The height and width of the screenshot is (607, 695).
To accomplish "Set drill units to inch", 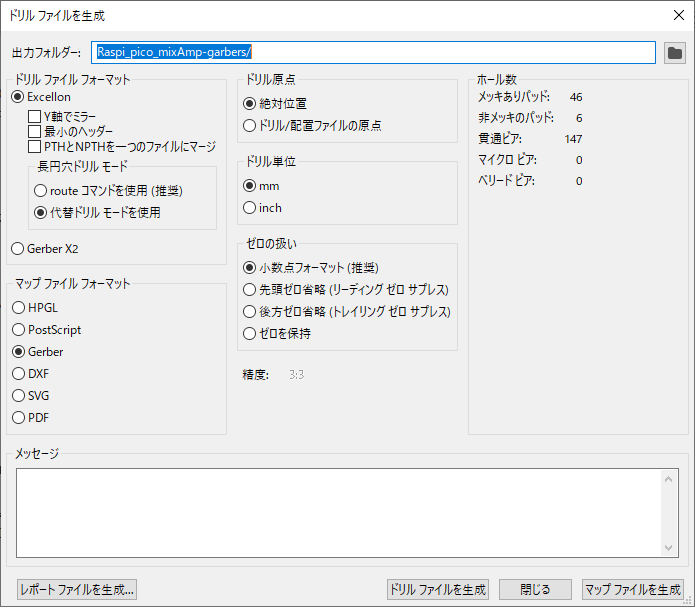I will 262,208.
